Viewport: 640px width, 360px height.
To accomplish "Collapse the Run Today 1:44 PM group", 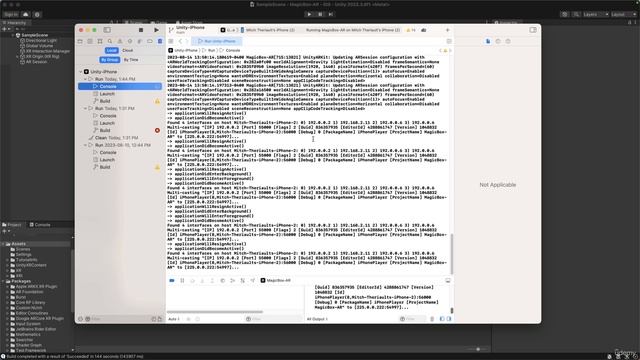I will click(85, 79).
